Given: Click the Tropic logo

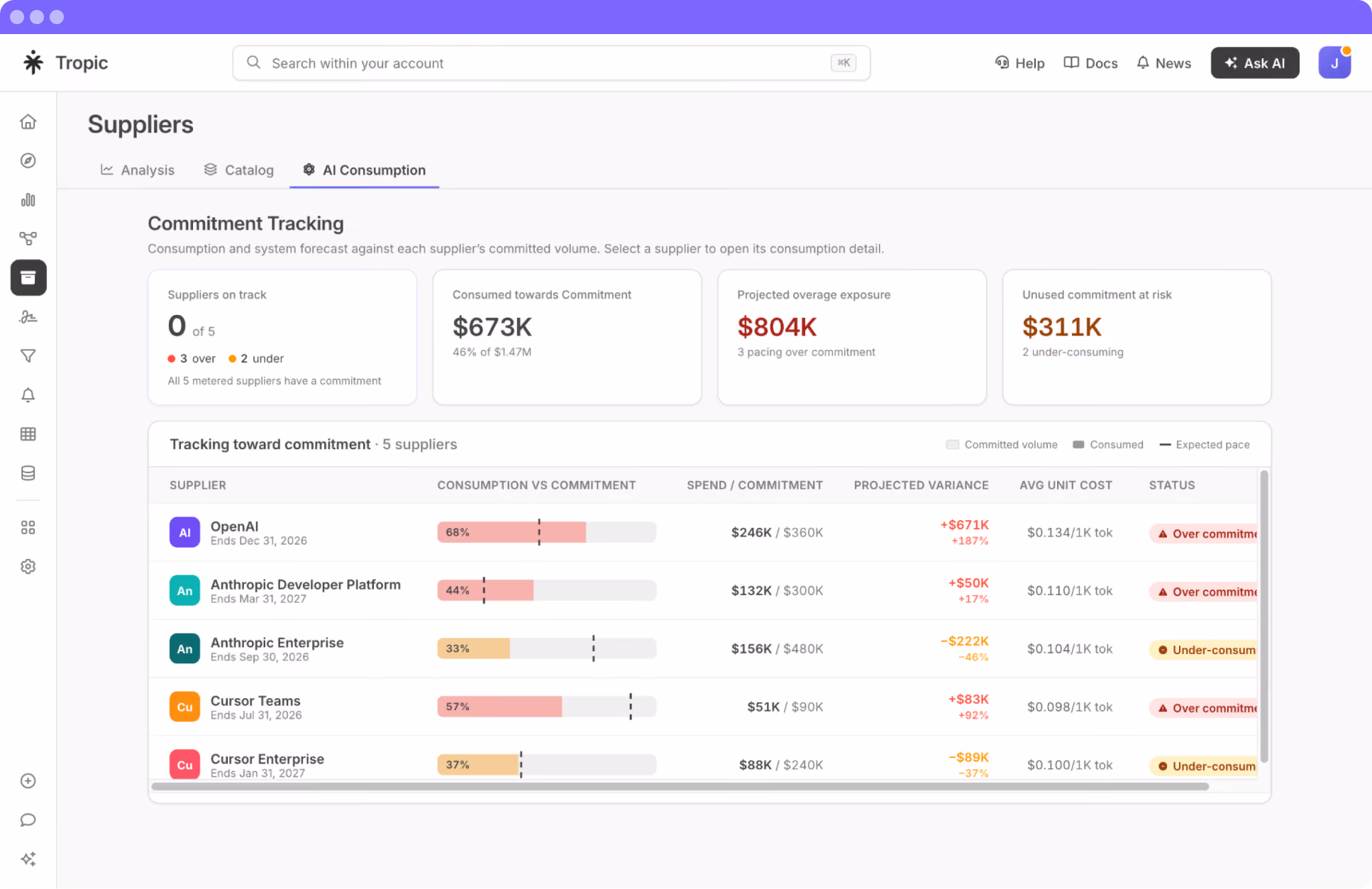Looking at the screenshot, I should [65, 62].
